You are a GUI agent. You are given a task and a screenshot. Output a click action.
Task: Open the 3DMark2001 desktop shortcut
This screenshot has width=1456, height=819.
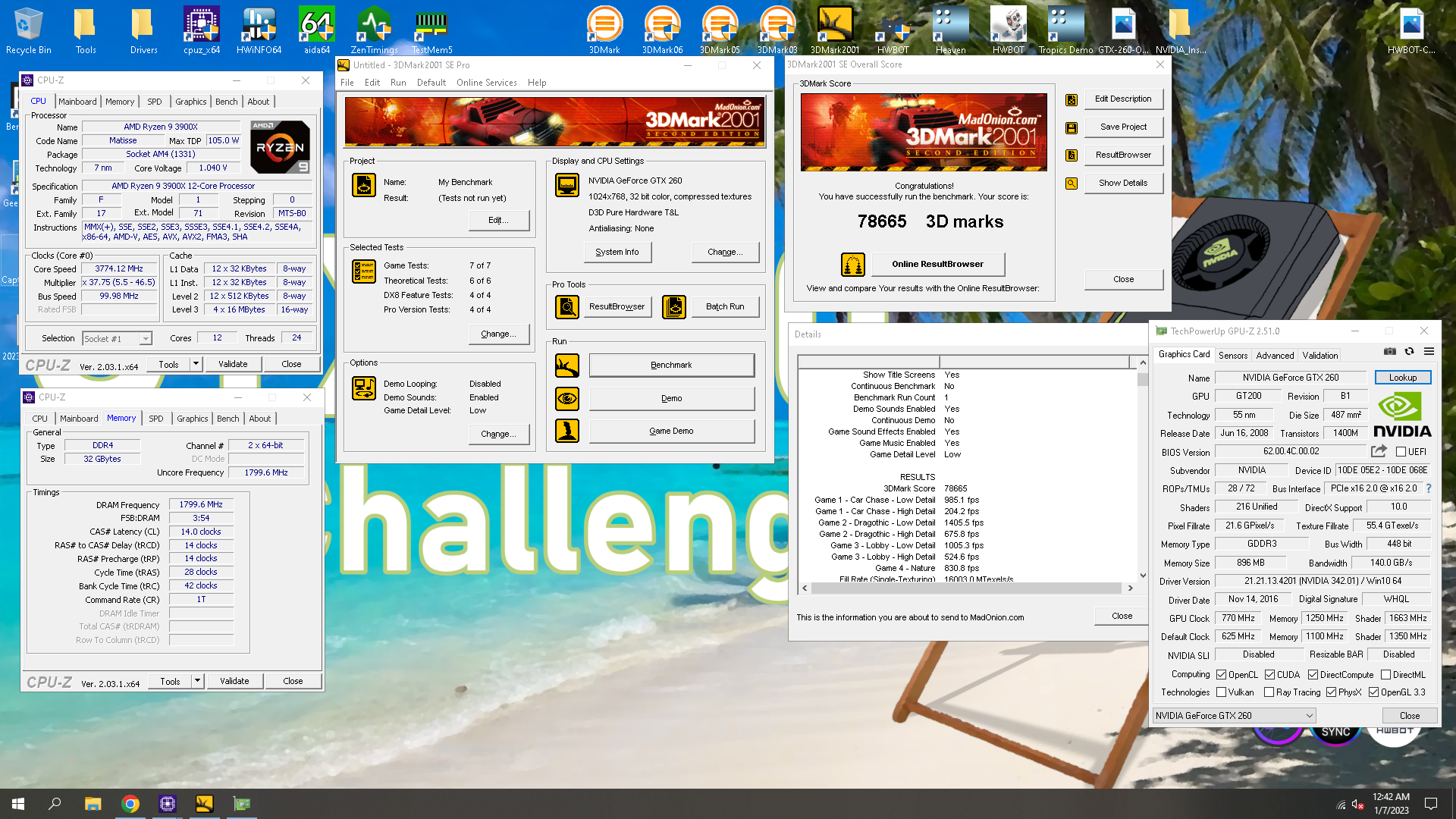[835, 30]
